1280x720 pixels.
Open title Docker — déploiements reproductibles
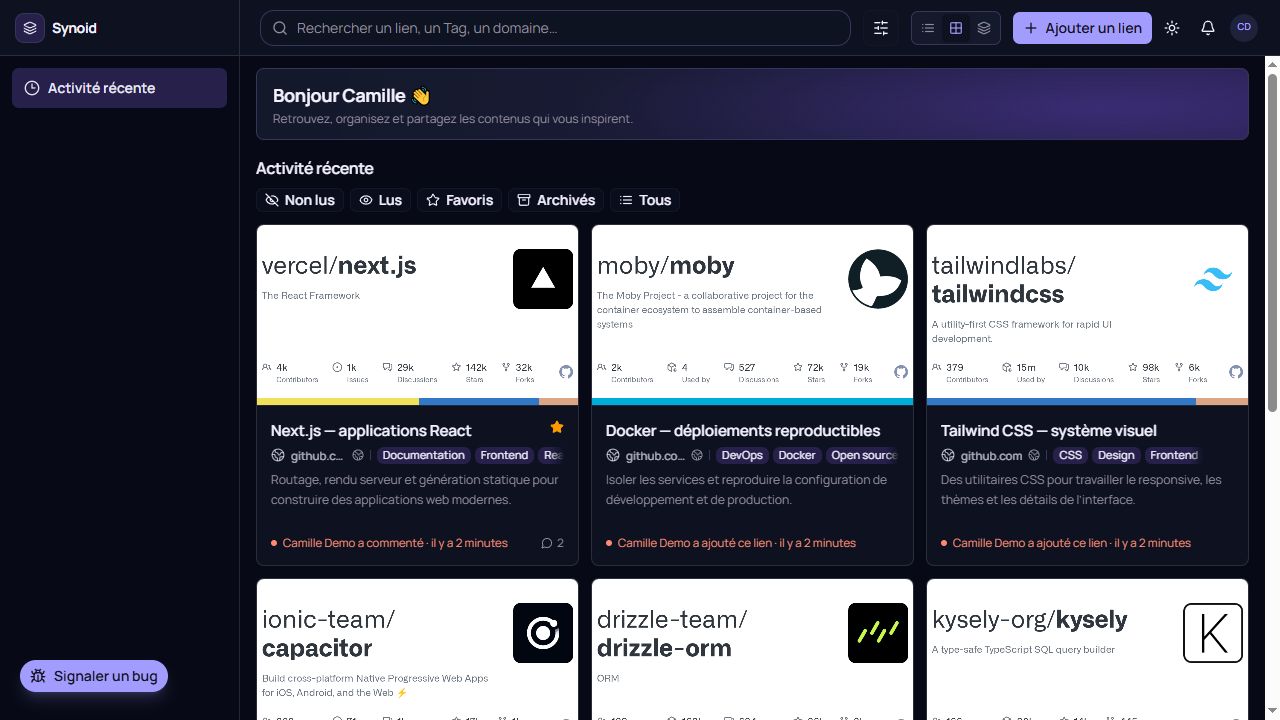point(743,431)
